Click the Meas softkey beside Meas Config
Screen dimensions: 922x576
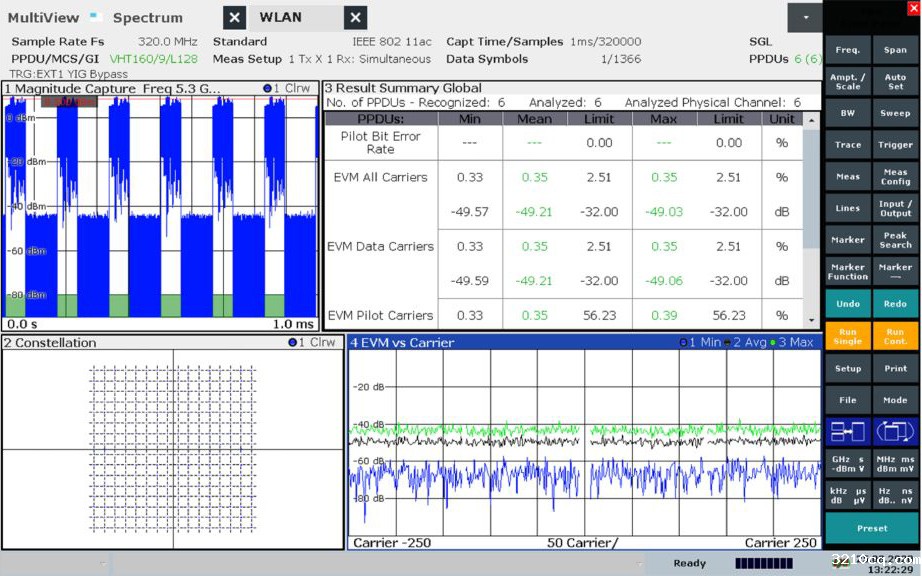coord(847,177)
